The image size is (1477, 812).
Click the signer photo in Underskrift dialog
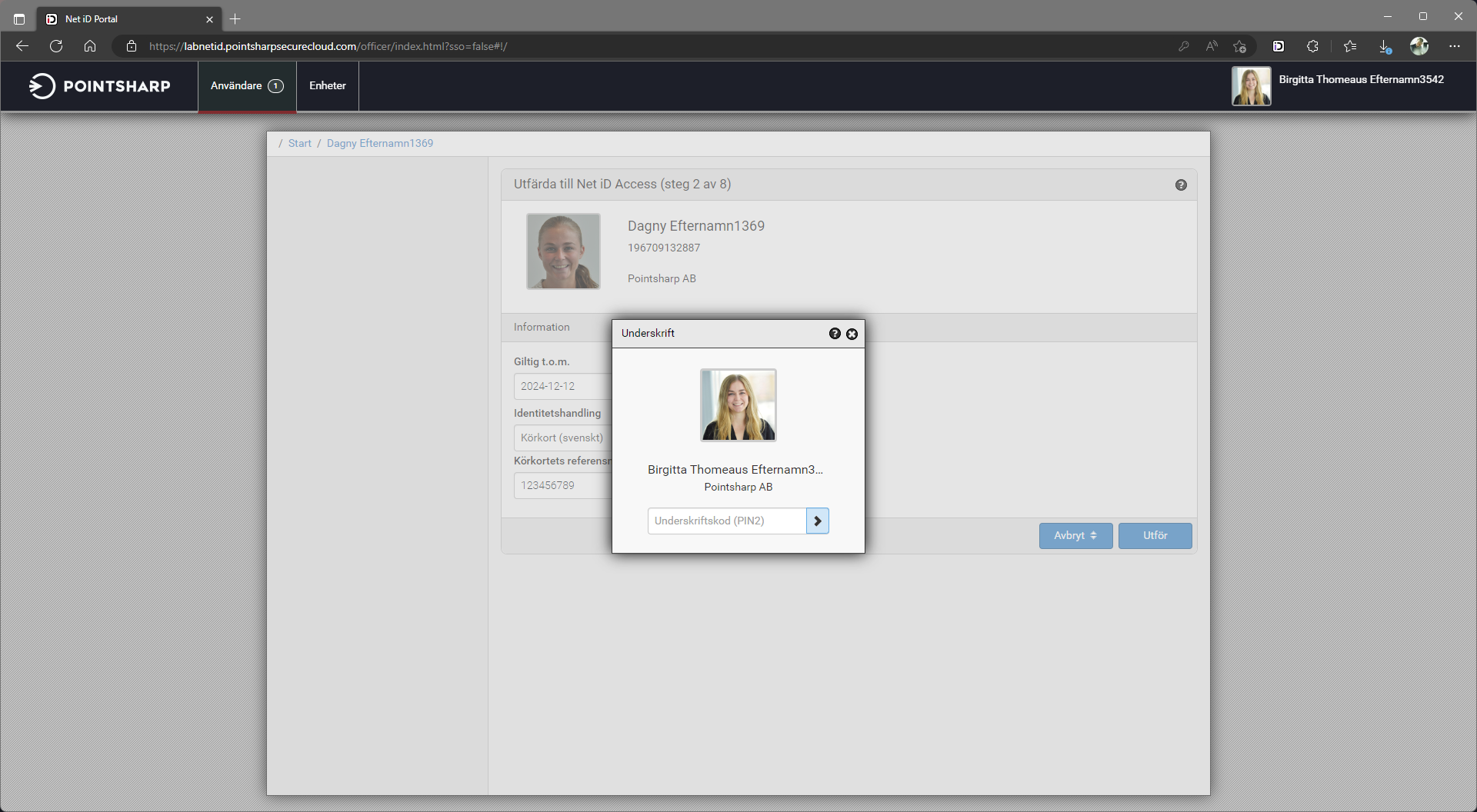738,405
